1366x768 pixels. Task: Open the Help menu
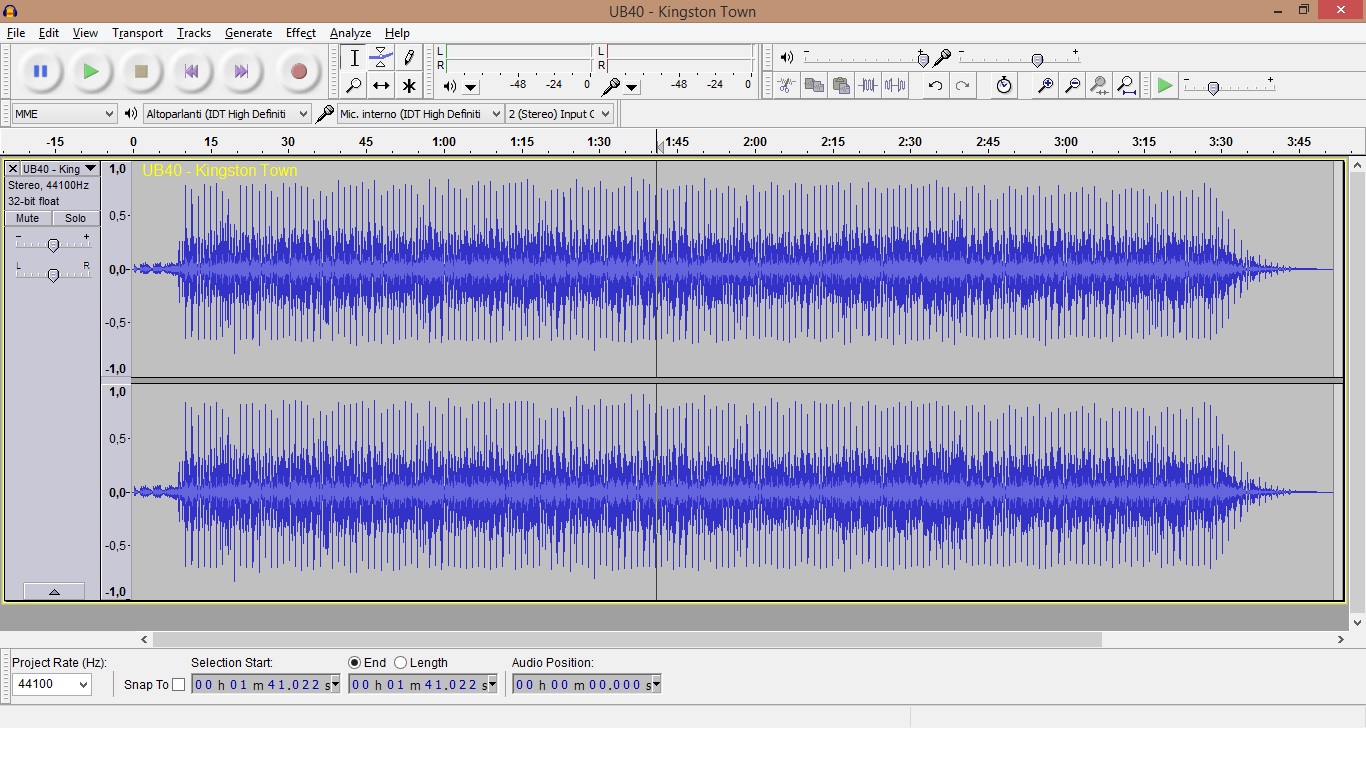(397, 33)
